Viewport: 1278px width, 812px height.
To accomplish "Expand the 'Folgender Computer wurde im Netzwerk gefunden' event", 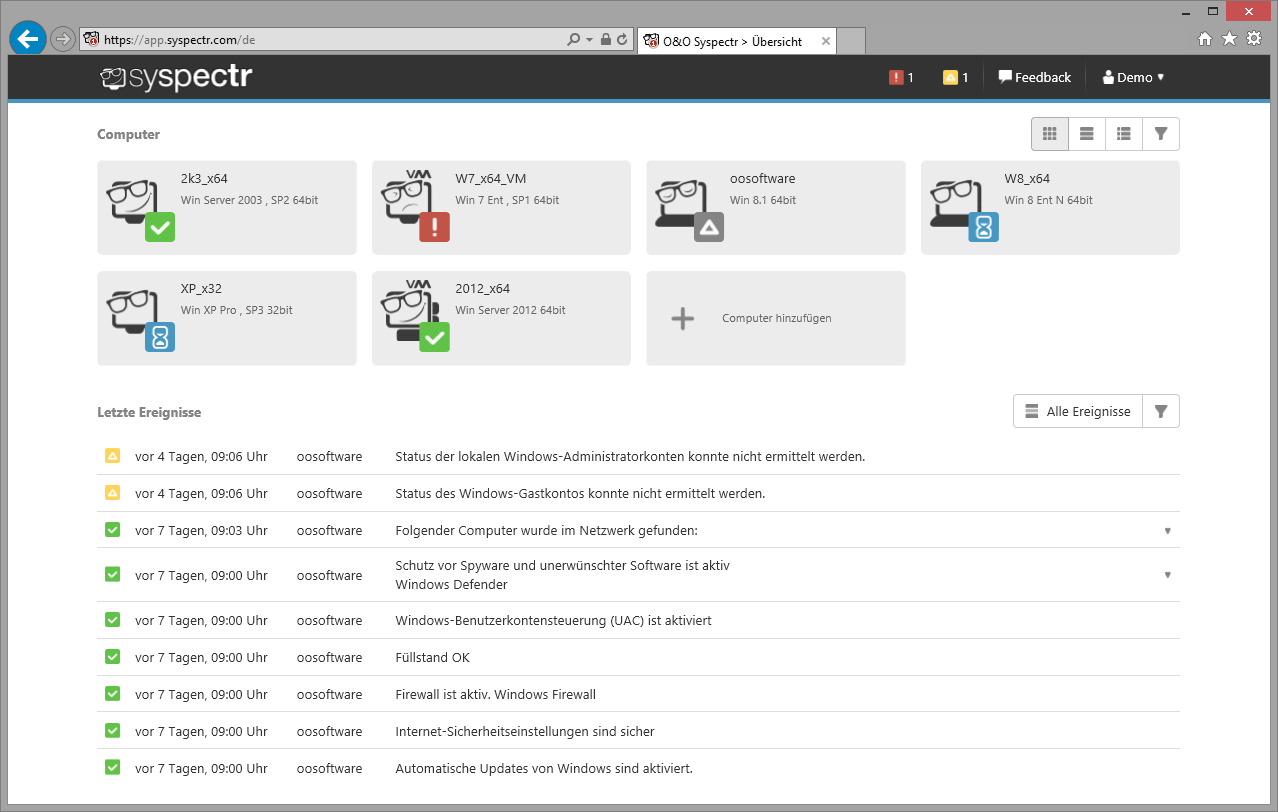I will 1167,531.
